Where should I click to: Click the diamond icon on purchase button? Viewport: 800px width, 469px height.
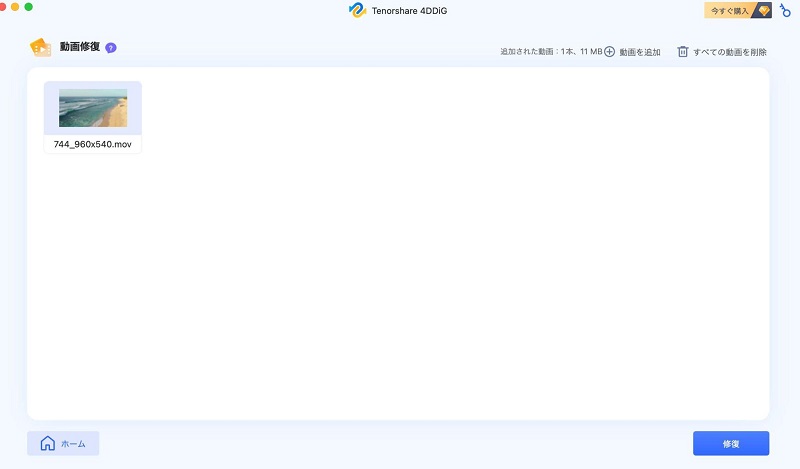tap(763, 10)
